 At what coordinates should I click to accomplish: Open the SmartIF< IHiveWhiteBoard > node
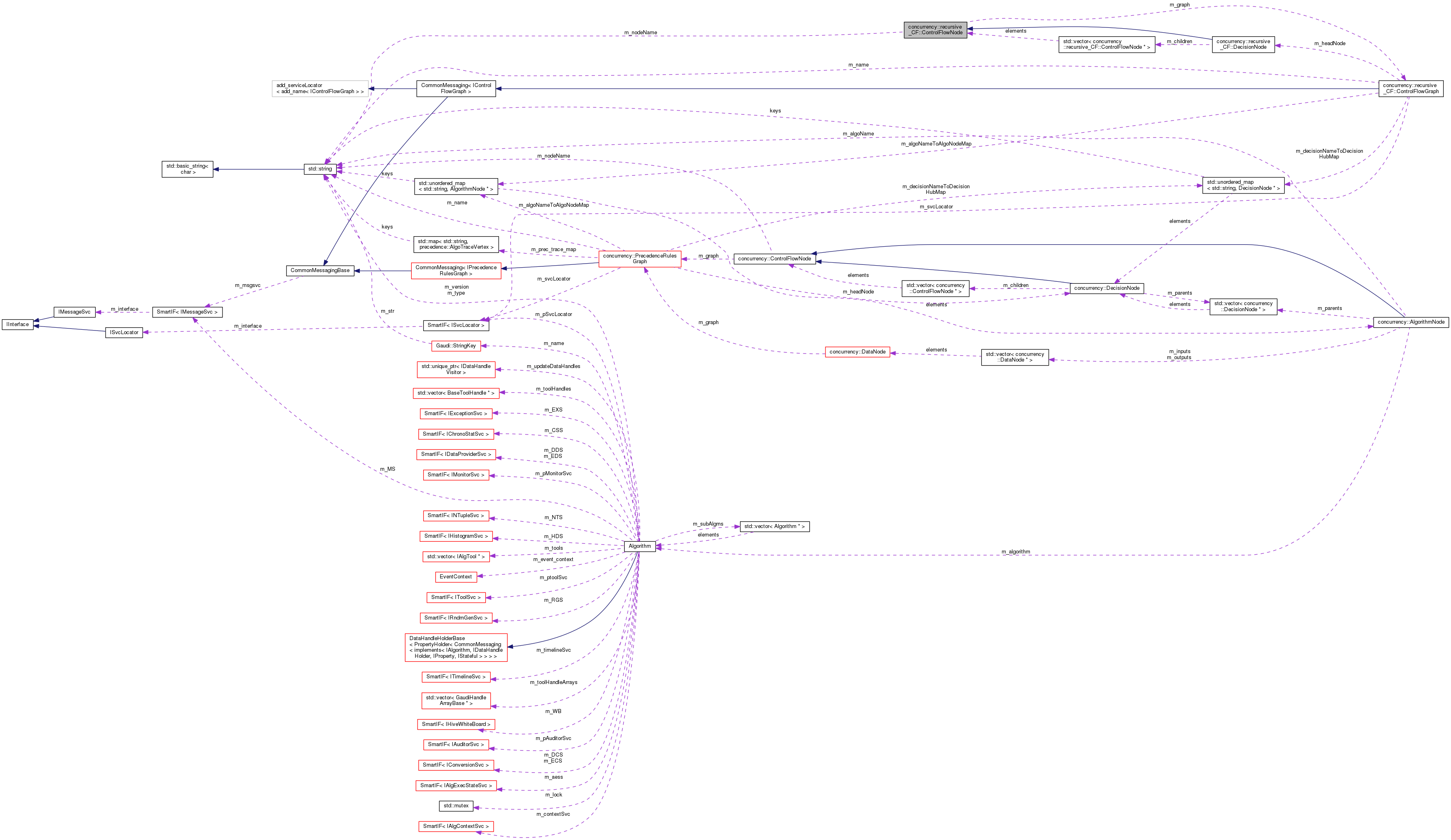coord(455,724)
